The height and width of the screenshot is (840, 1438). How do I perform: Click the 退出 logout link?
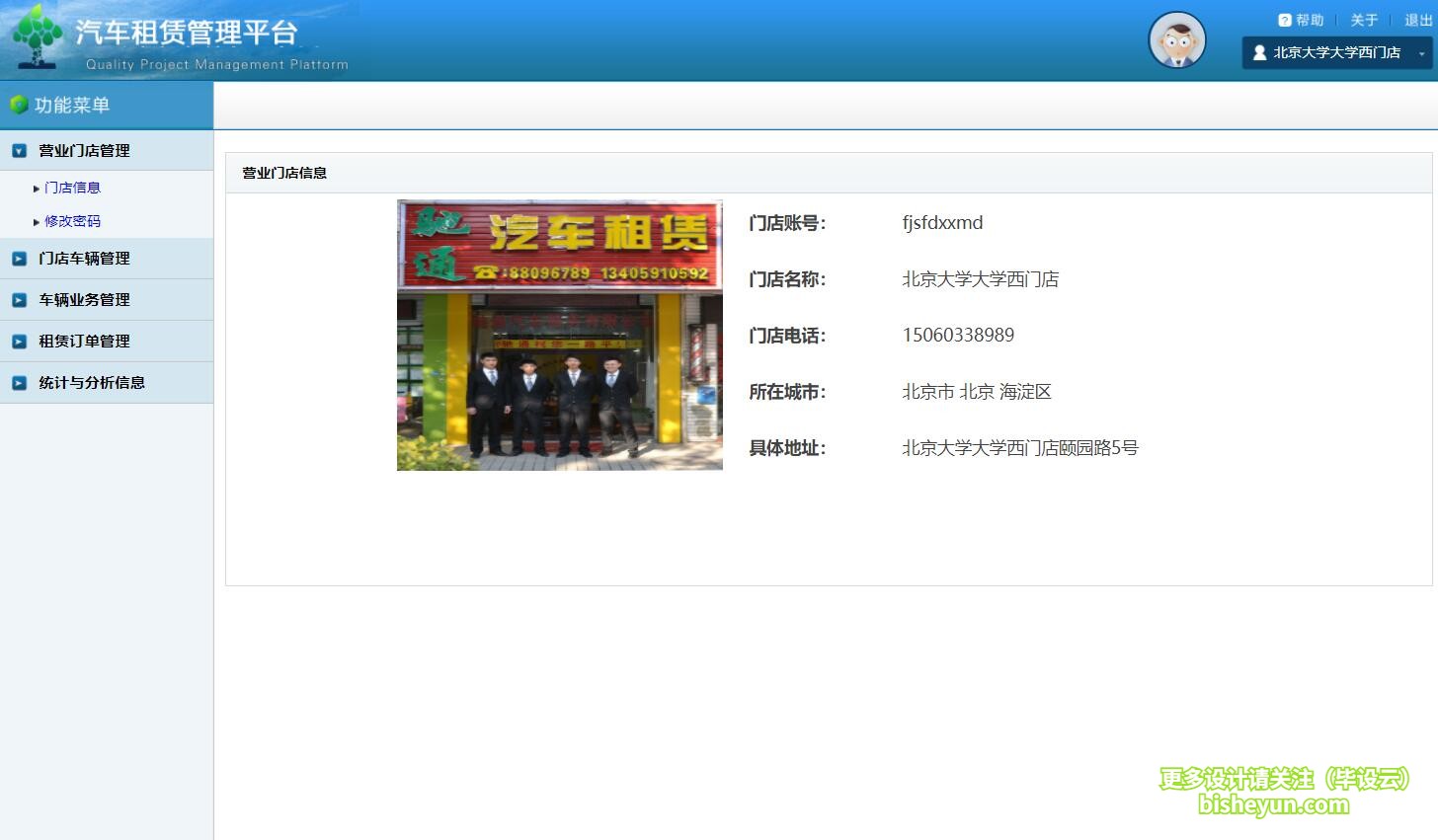click(1416, 19)
